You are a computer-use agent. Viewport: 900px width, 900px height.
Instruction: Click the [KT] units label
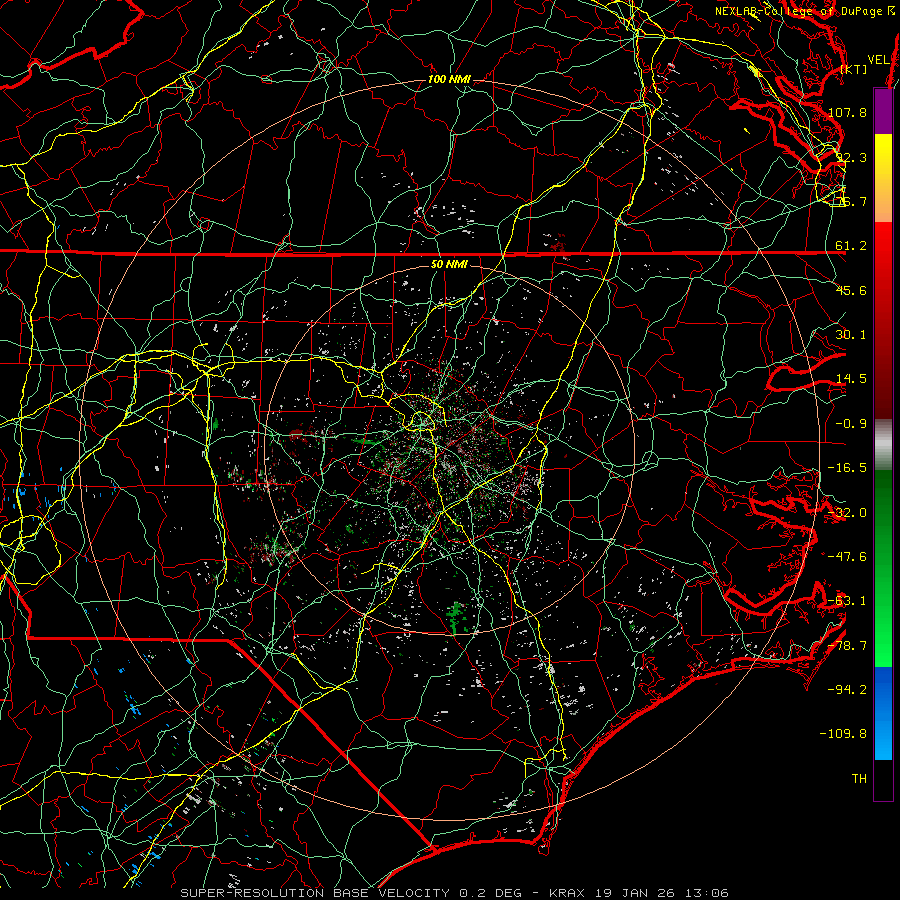[854, 69]
